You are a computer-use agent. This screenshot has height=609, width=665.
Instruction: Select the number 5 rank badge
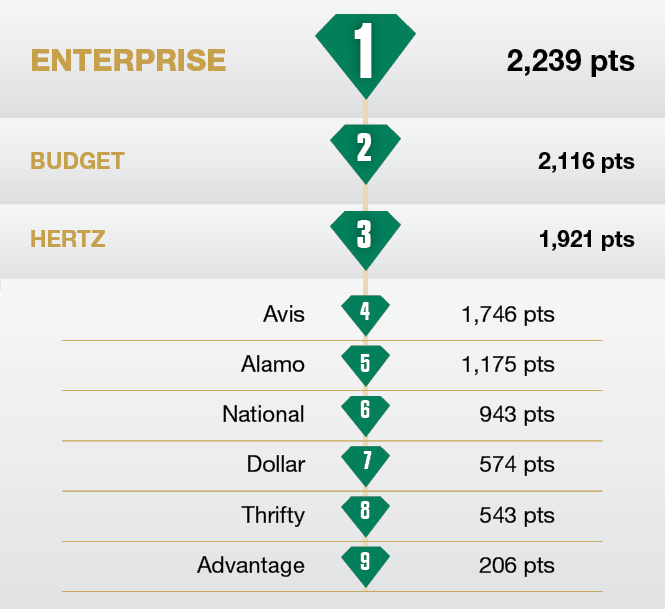(x=365, y=363)
